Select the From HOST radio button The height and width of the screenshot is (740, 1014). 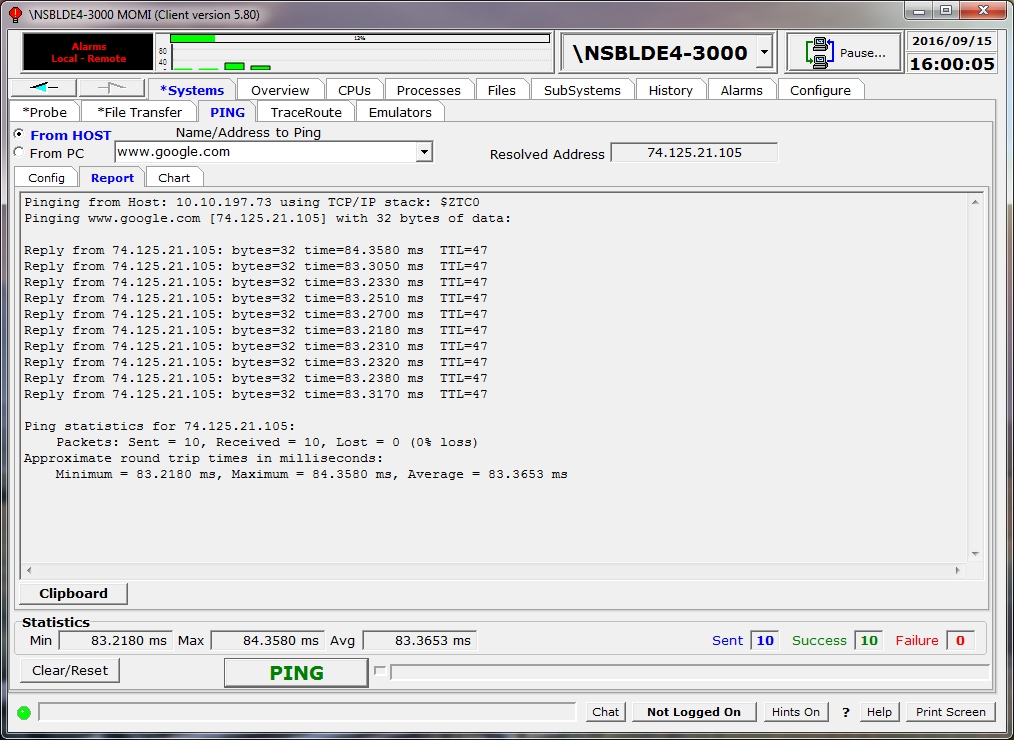[x=18, y=134]
